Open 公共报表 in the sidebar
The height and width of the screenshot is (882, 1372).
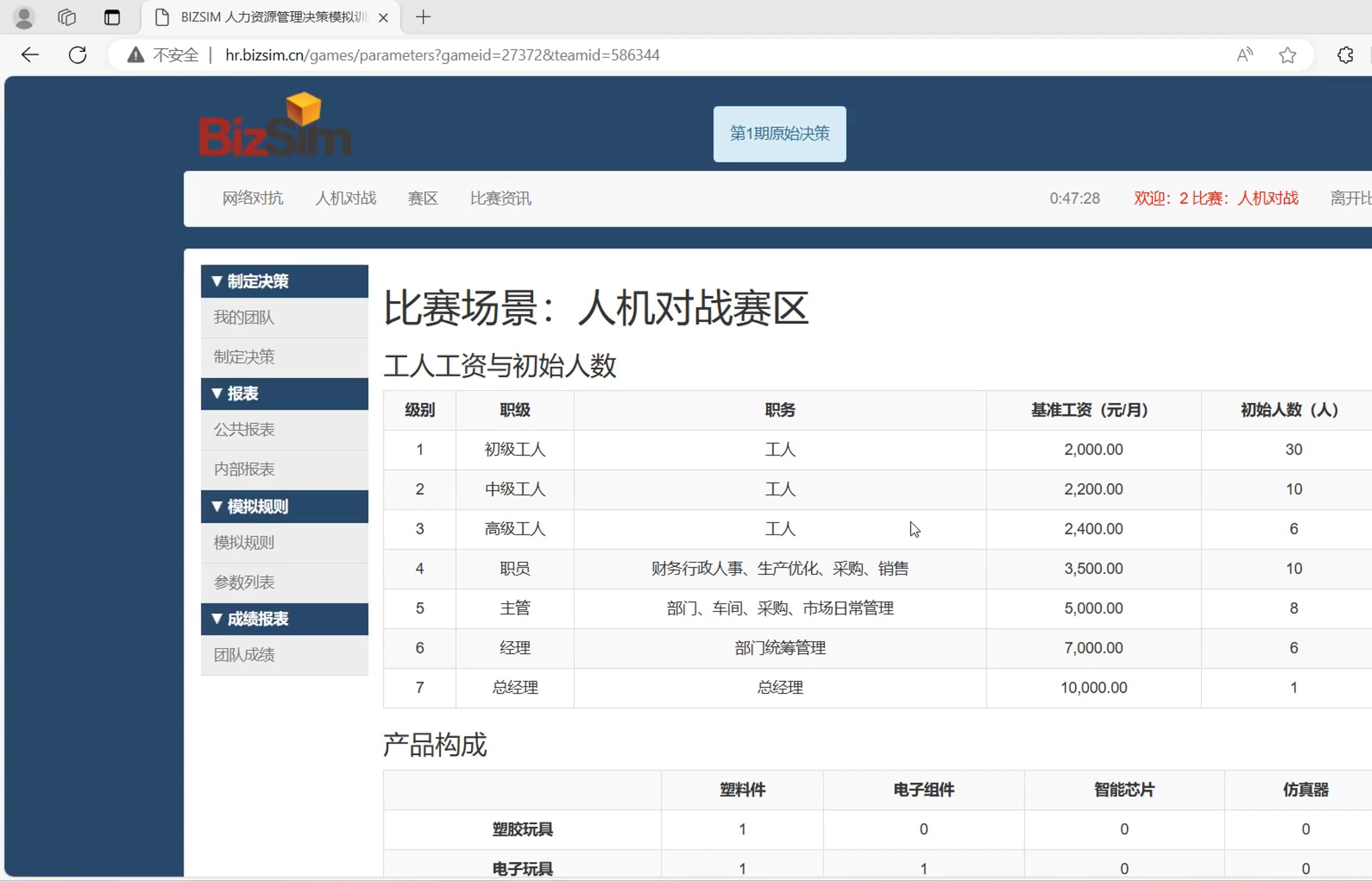click(x=285, y=430)
